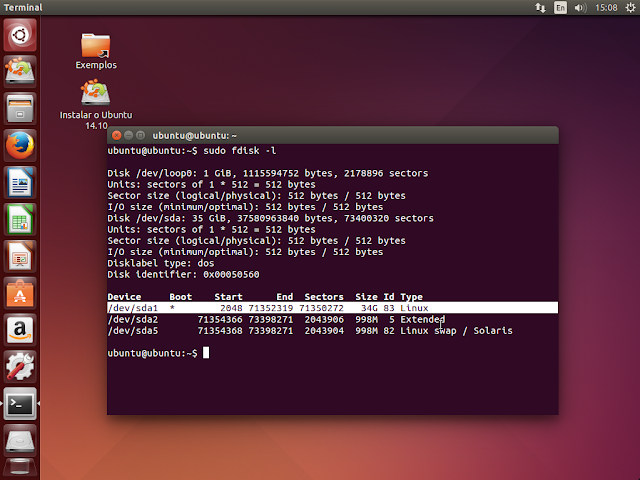Viewport: 640px width, 480px height.
Task: Click the 'Extended' partition type text
Action: (x=422, y=319)
